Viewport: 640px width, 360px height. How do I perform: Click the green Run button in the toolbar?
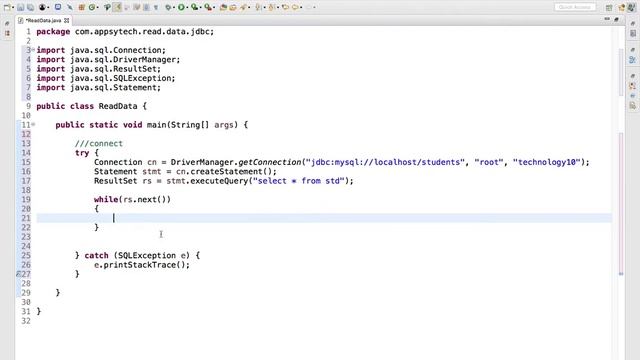click(181, 7)
